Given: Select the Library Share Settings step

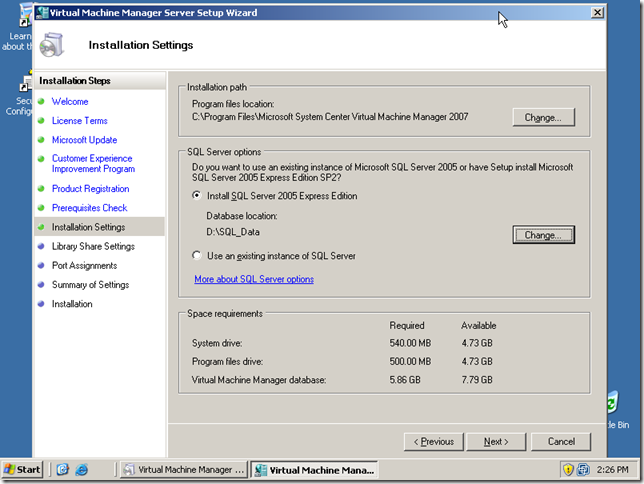Looking at the screenshot, I should [x=93, y=246].
